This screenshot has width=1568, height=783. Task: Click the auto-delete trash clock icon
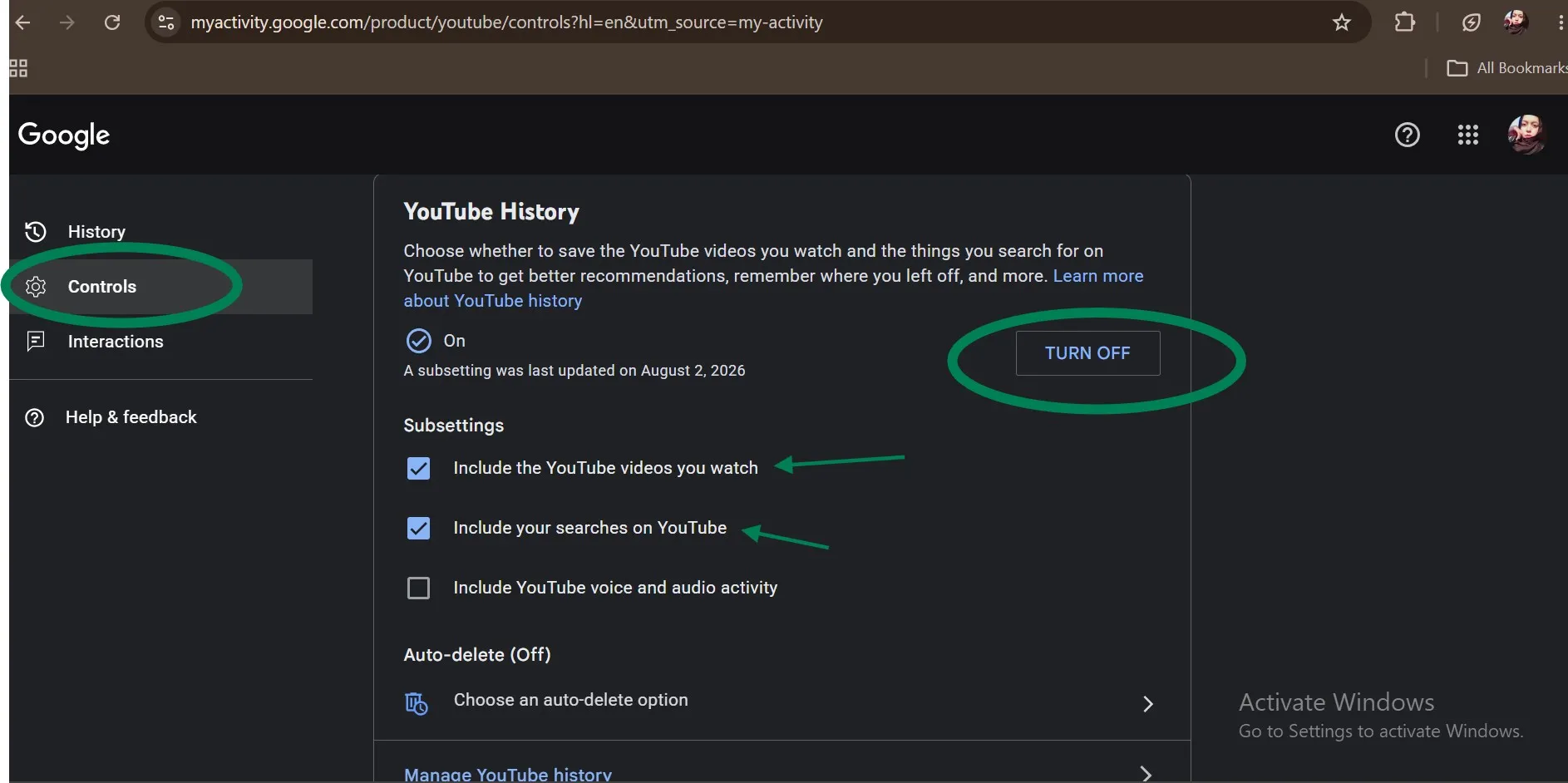tap(417, 703)
